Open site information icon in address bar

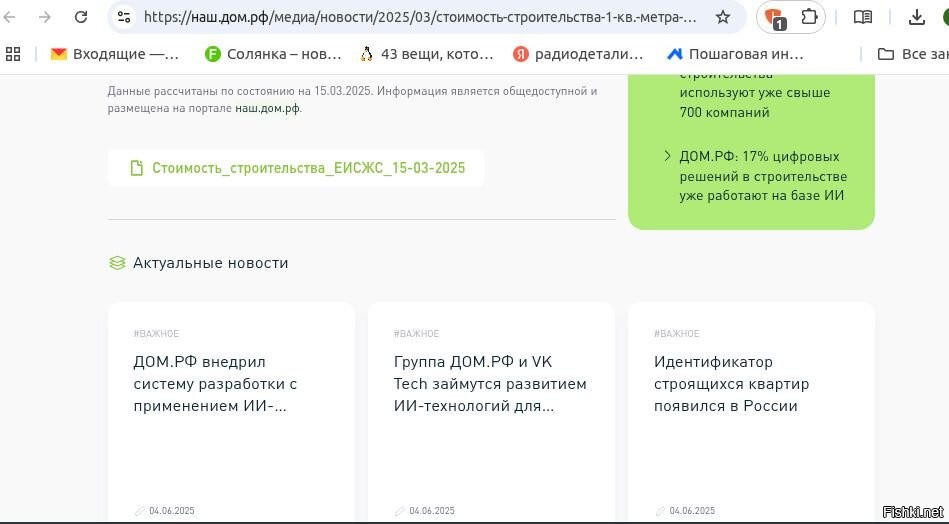point(124,17)
